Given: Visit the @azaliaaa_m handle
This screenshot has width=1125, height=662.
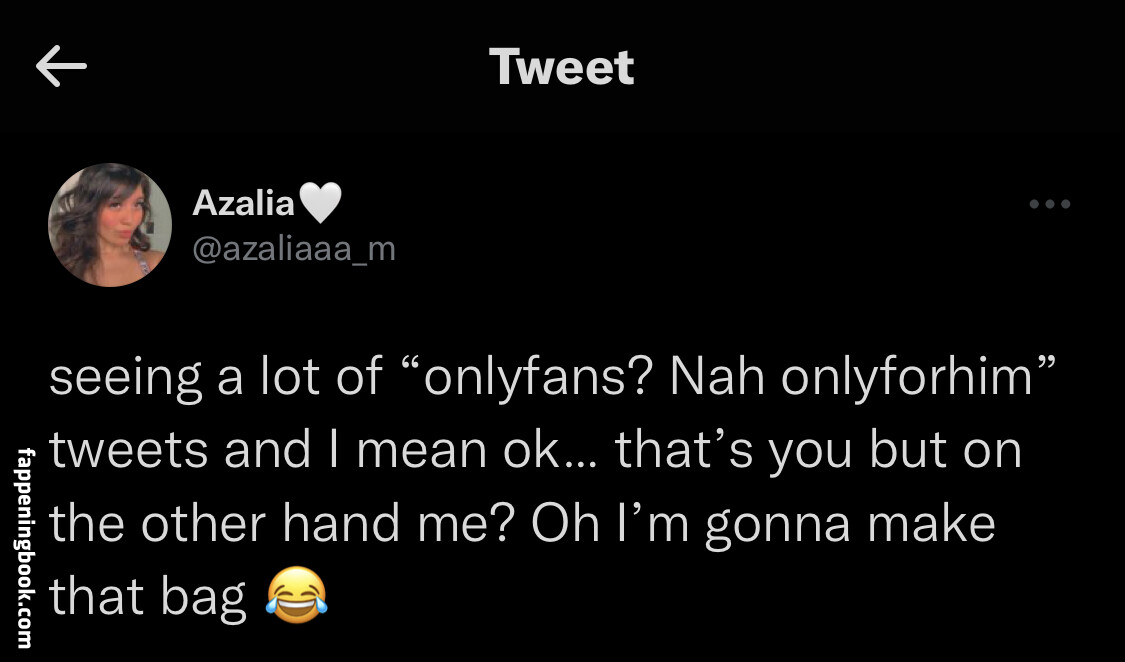Looking at the screenshot, I should (x=293, y=248).
